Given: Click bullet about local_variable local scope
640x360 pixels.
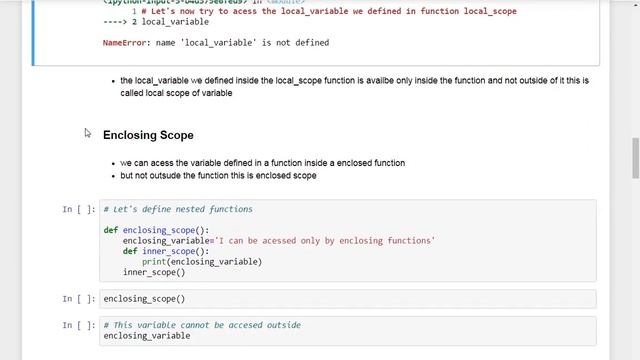Looking at the screenshot, I should 354,87.
